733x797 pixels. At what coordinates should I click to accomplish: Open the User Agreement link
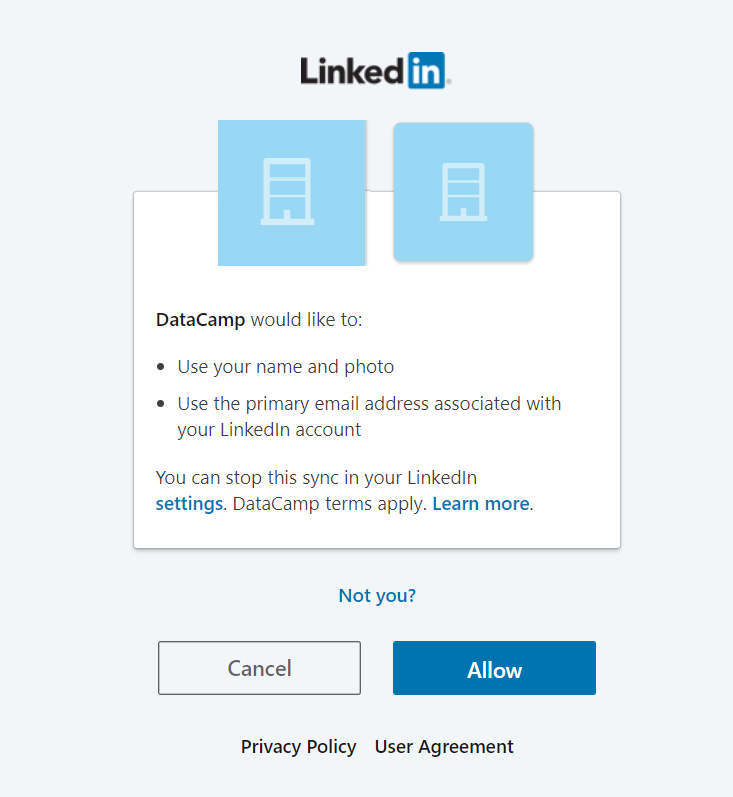click(444, 747)
